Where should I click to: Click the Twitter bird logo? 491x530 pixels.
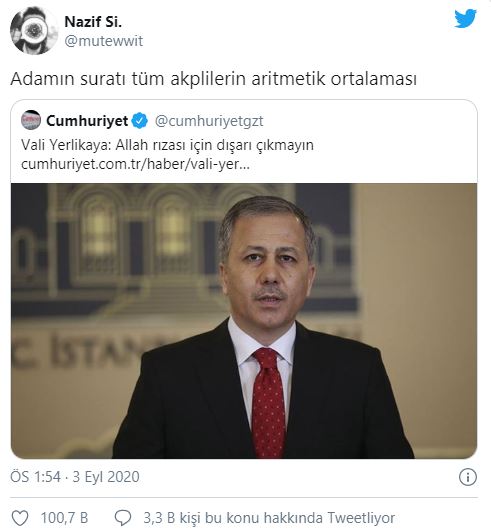(x=465, y=19)
